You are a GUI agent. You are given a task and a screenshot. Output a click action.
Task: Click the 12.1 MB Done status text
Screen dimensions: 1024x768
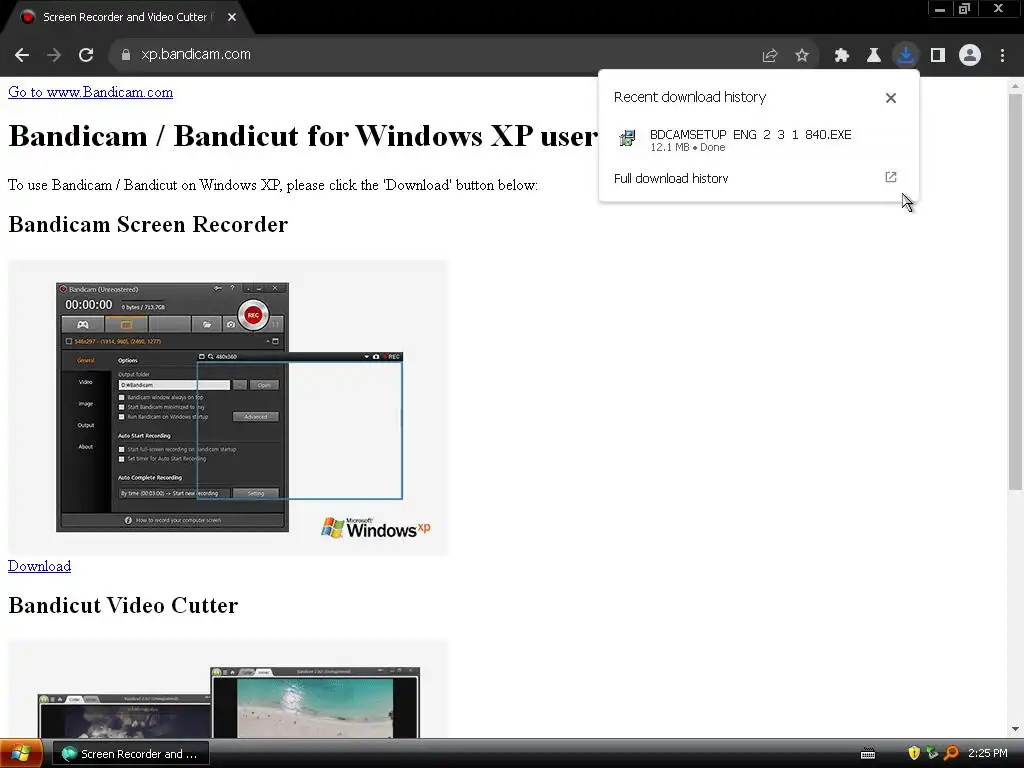pos(688,148)
